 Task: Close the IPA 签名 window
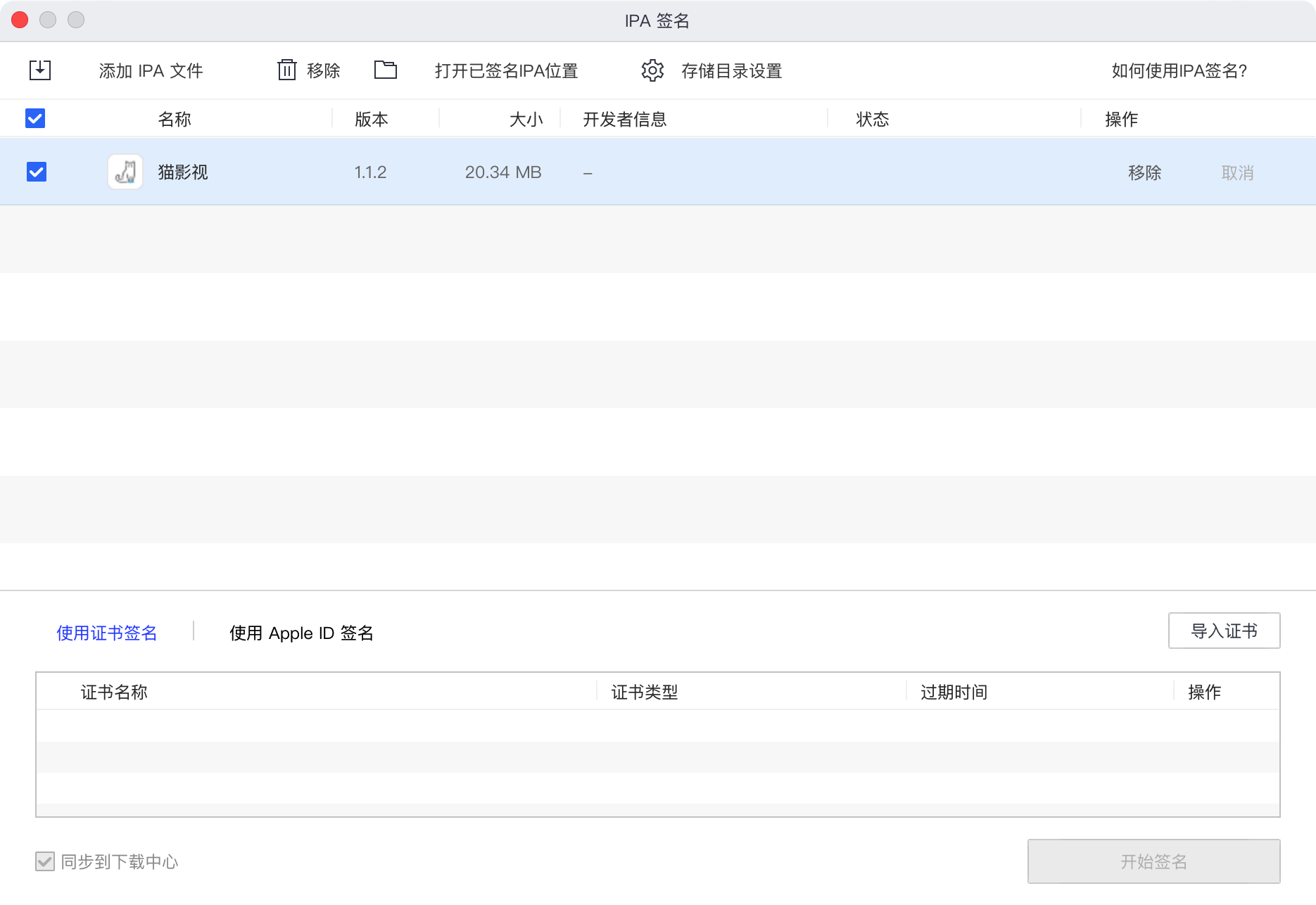(20, 20)
